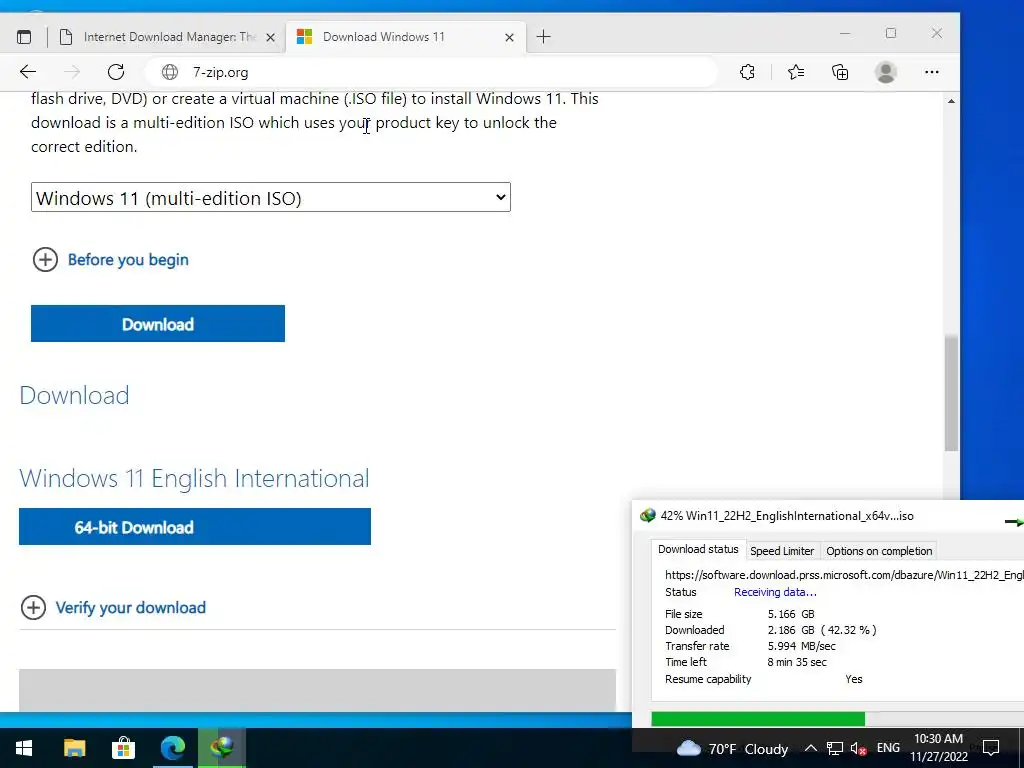Switch to Internet Download Manager tab
This screenshot has height=768, width=1024.
point(167,37)
